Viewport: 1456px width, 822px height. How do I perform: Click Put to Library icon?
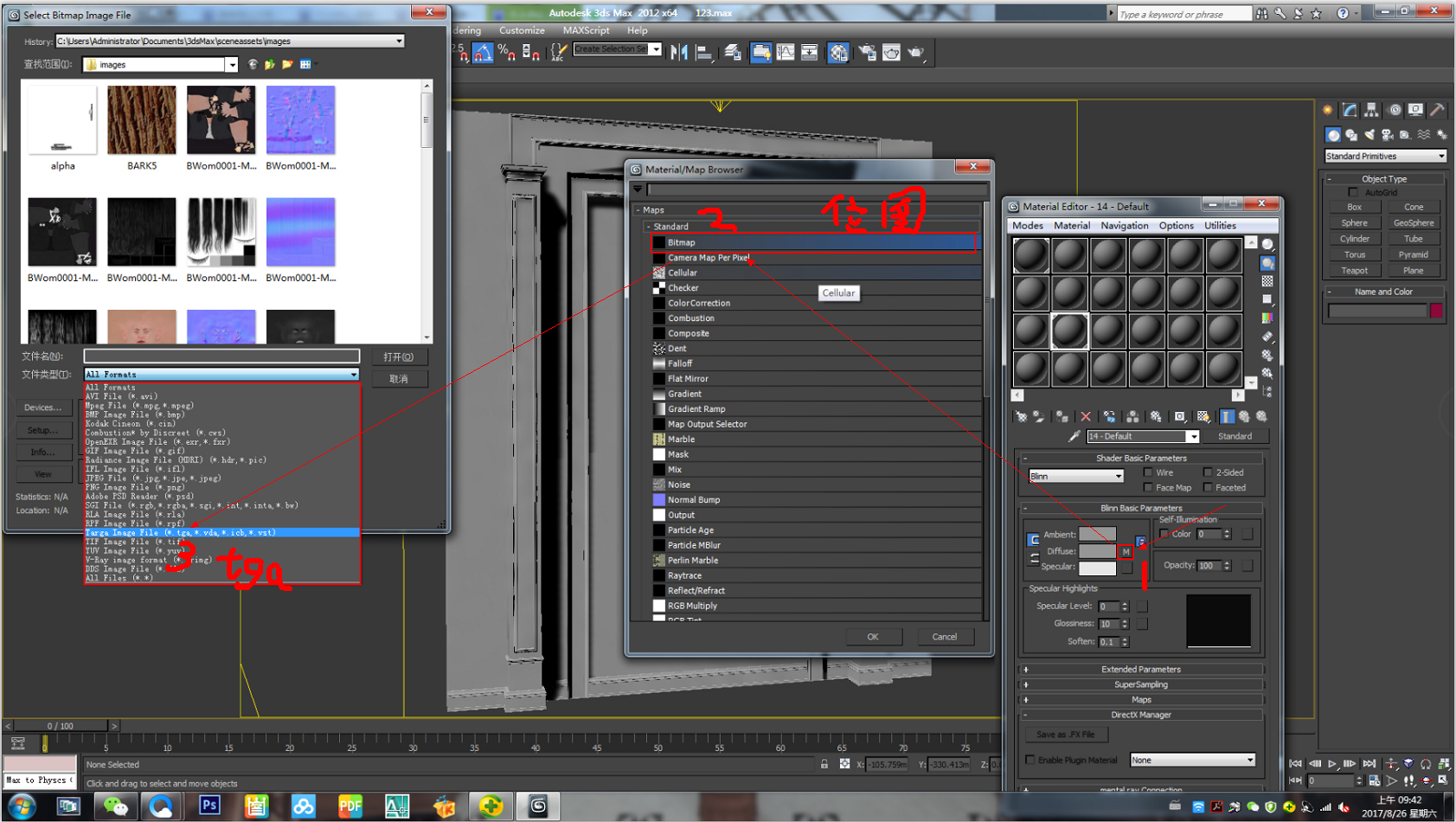(1156, 416)
